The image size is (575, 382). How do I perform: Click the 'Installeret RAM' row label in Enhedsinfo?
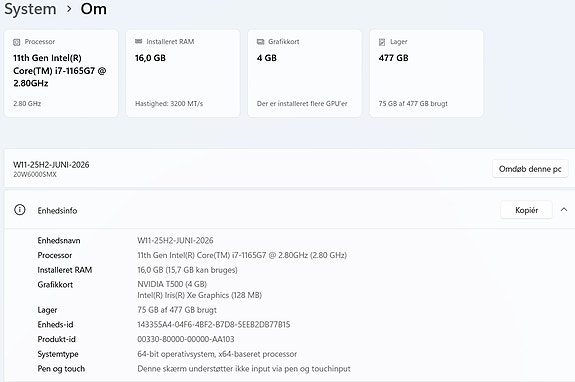65,270
